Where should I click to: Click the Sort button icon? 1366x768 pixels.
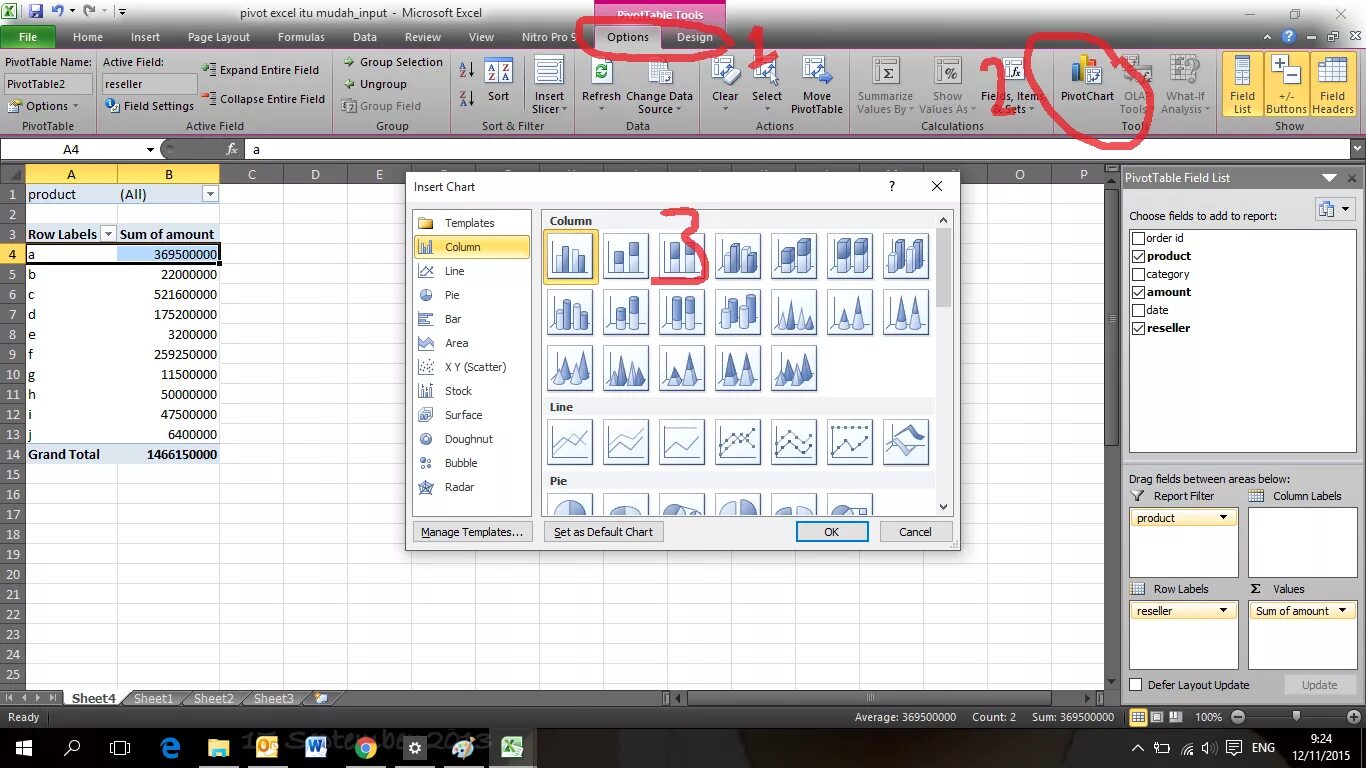[x=498, y=72]
